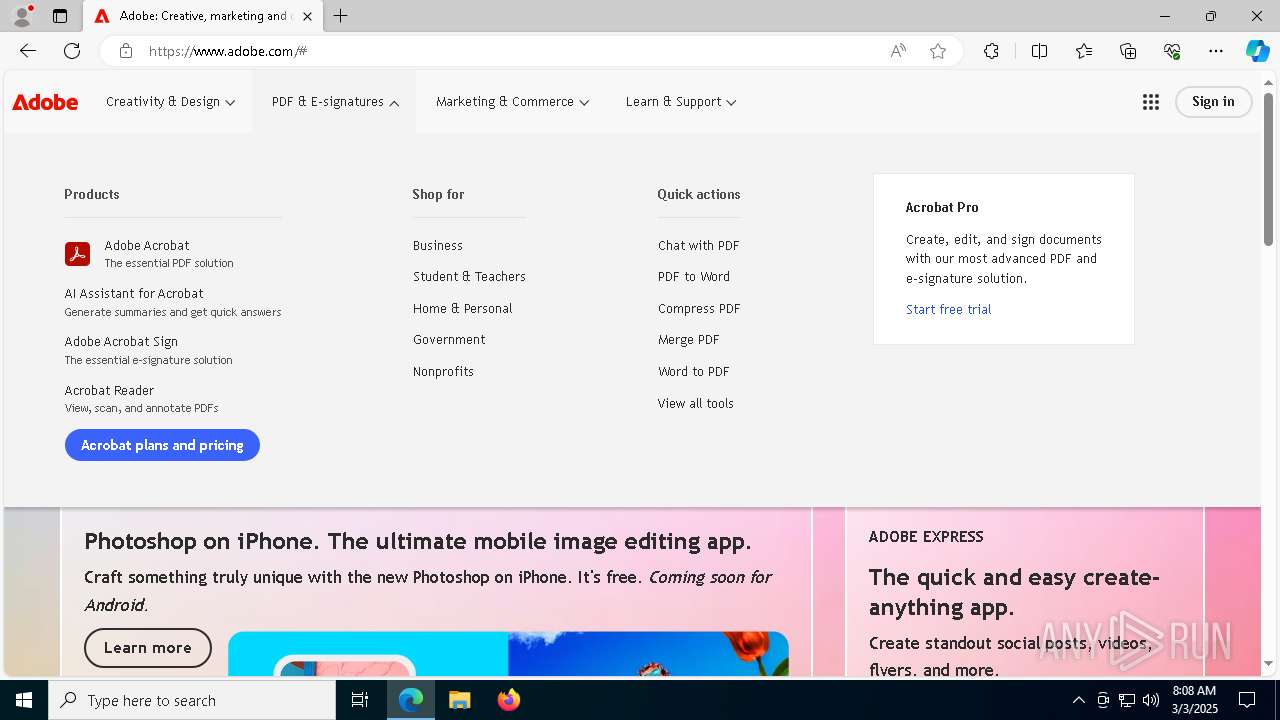Shop for Home & Personal
The width and height of the screenshot is (1280, 720).
coord(462,308)
